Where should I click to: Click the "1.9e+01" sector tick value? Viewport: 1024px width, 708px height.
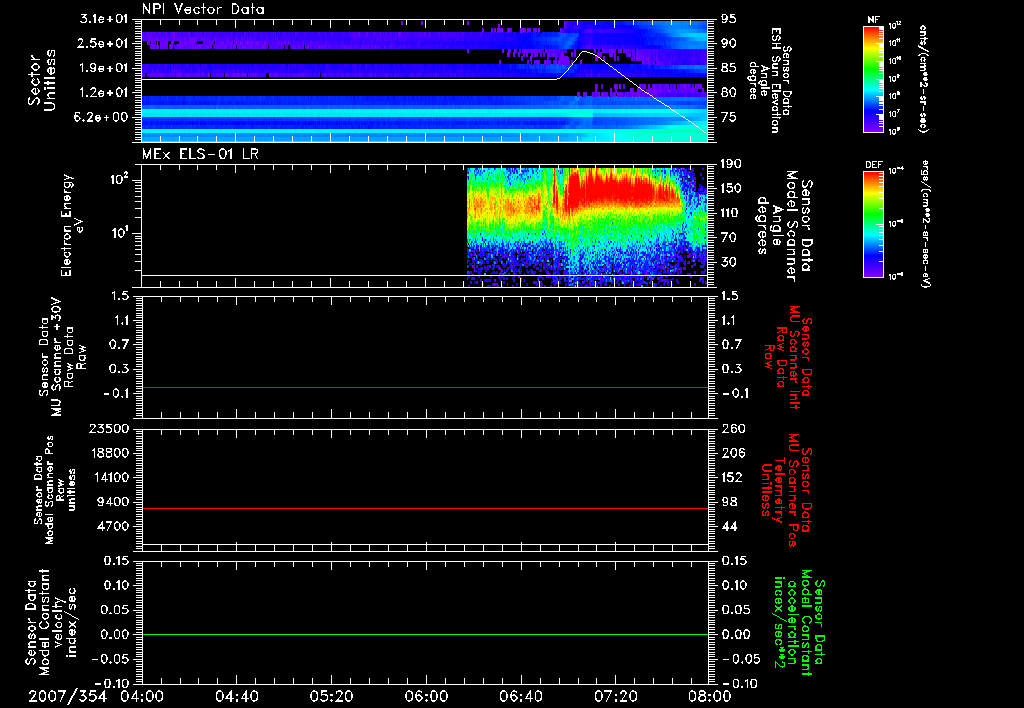point(104,68)
